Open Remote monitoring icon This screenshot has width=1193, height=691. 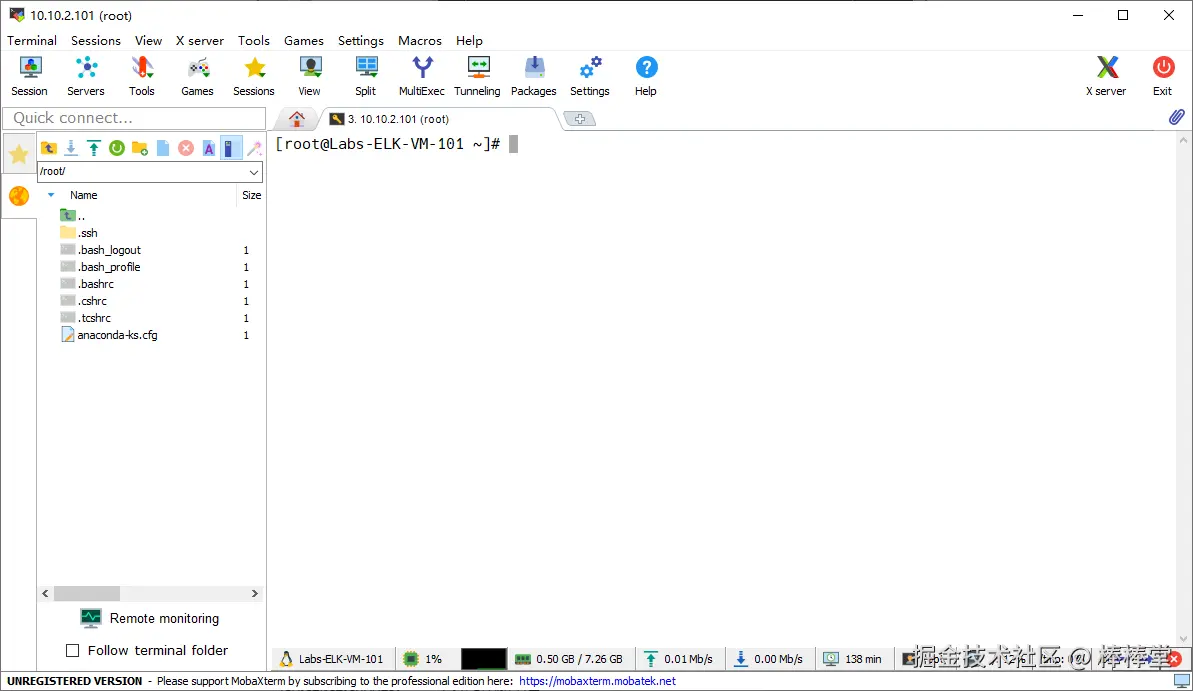click(x=91, y=618)
